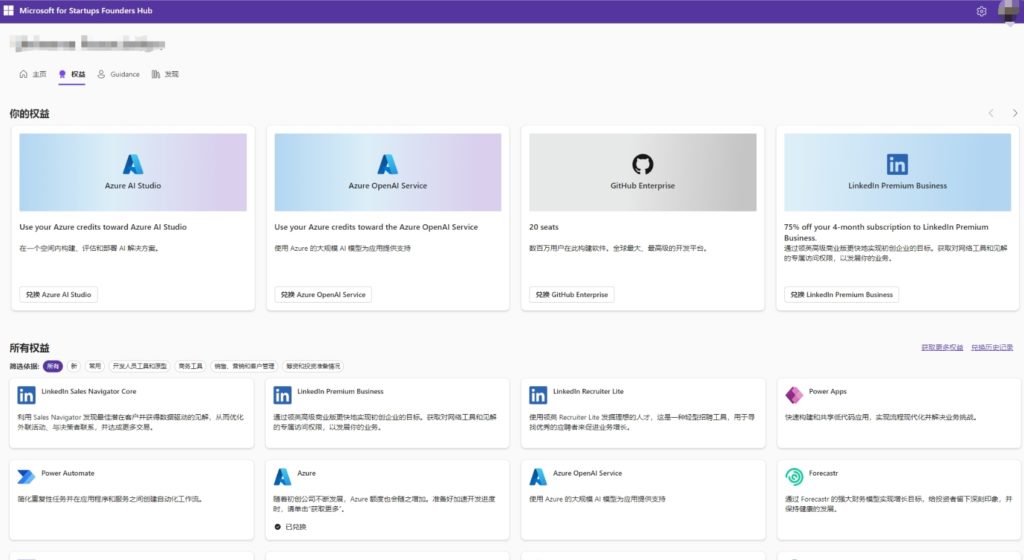Switch to the 主页 tab

[x=33, y=74]
